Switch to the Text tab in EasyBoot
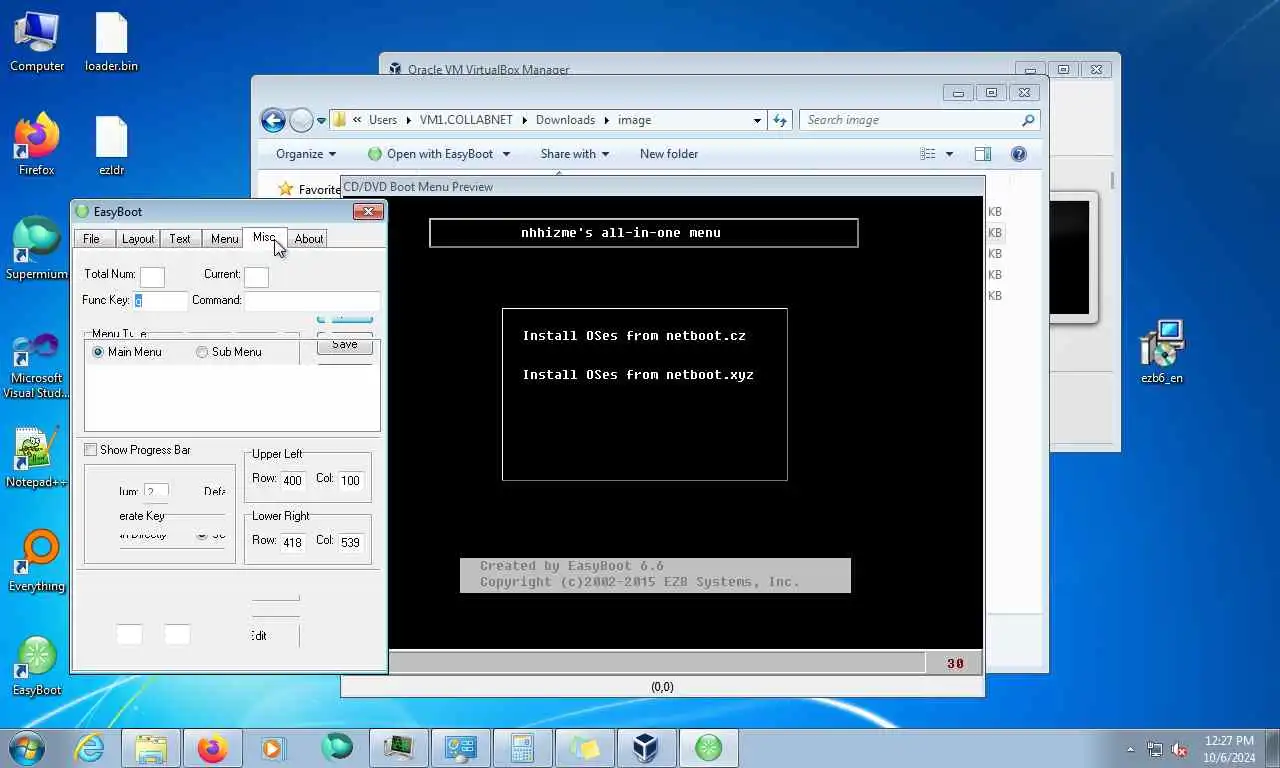Viewport: 1280px width, 768px height. 180,239
